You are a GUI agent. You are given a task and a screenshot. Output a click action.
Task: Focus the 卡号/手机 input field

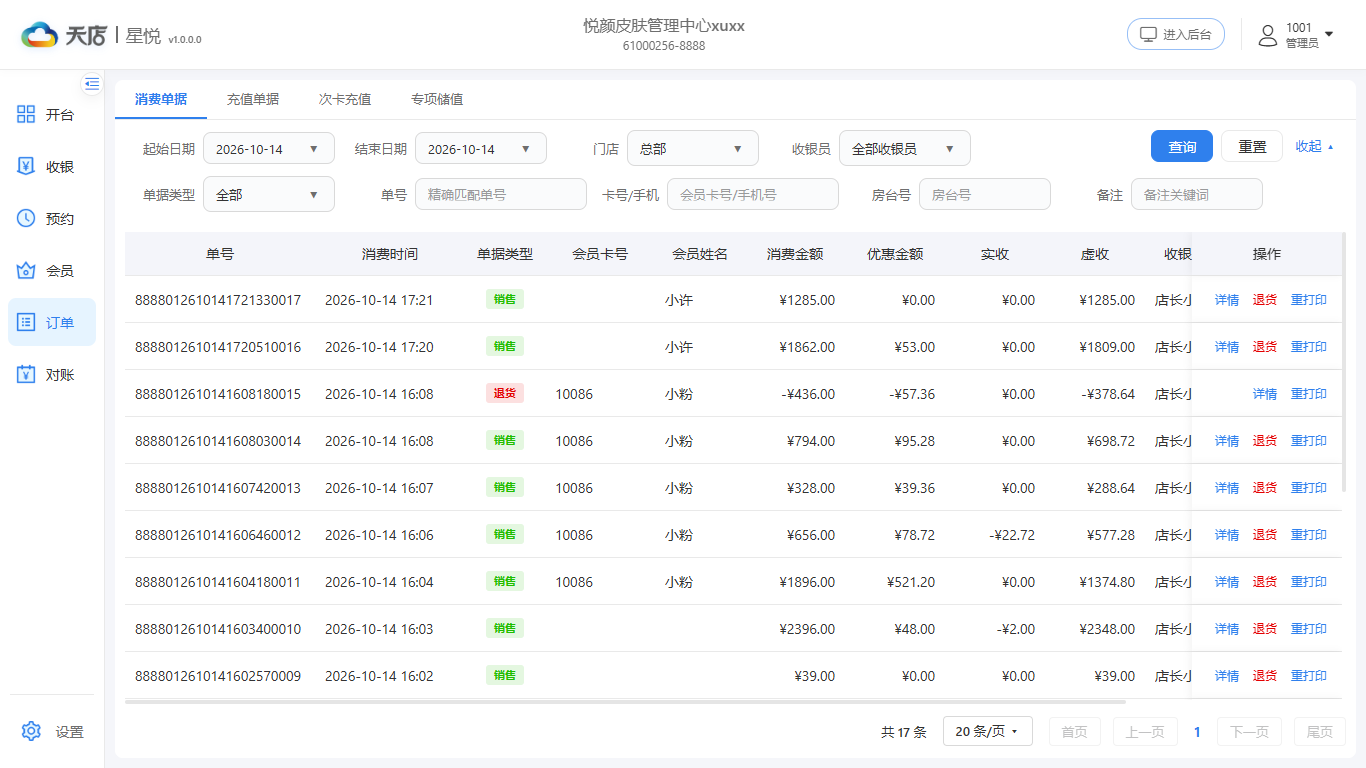[753, 195]
